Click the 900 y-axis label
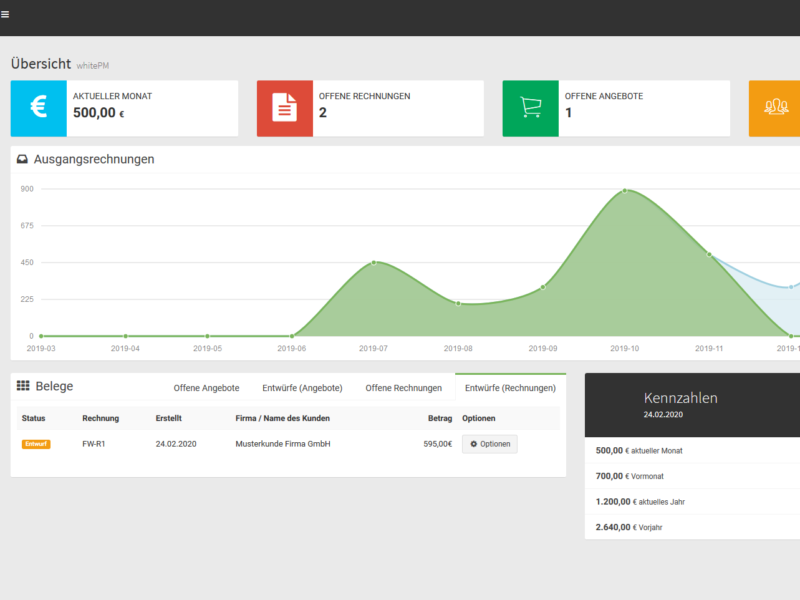Viewport: 800px width, 600px height. coord(27,189)
